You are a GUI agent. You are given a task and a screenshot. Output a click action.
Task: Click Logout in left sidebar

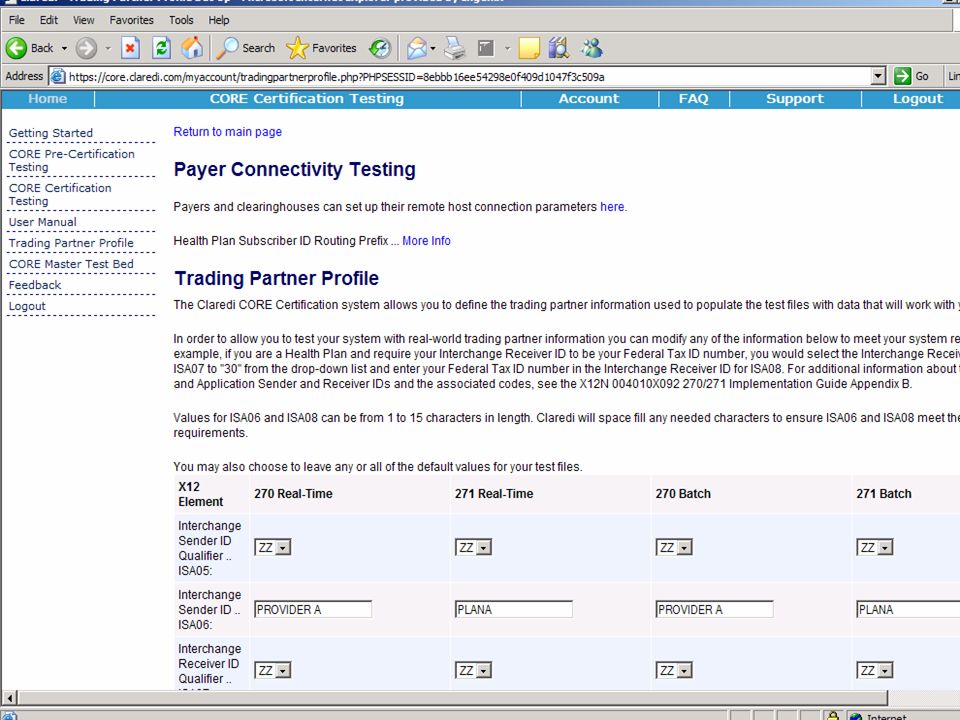(27, 306)
